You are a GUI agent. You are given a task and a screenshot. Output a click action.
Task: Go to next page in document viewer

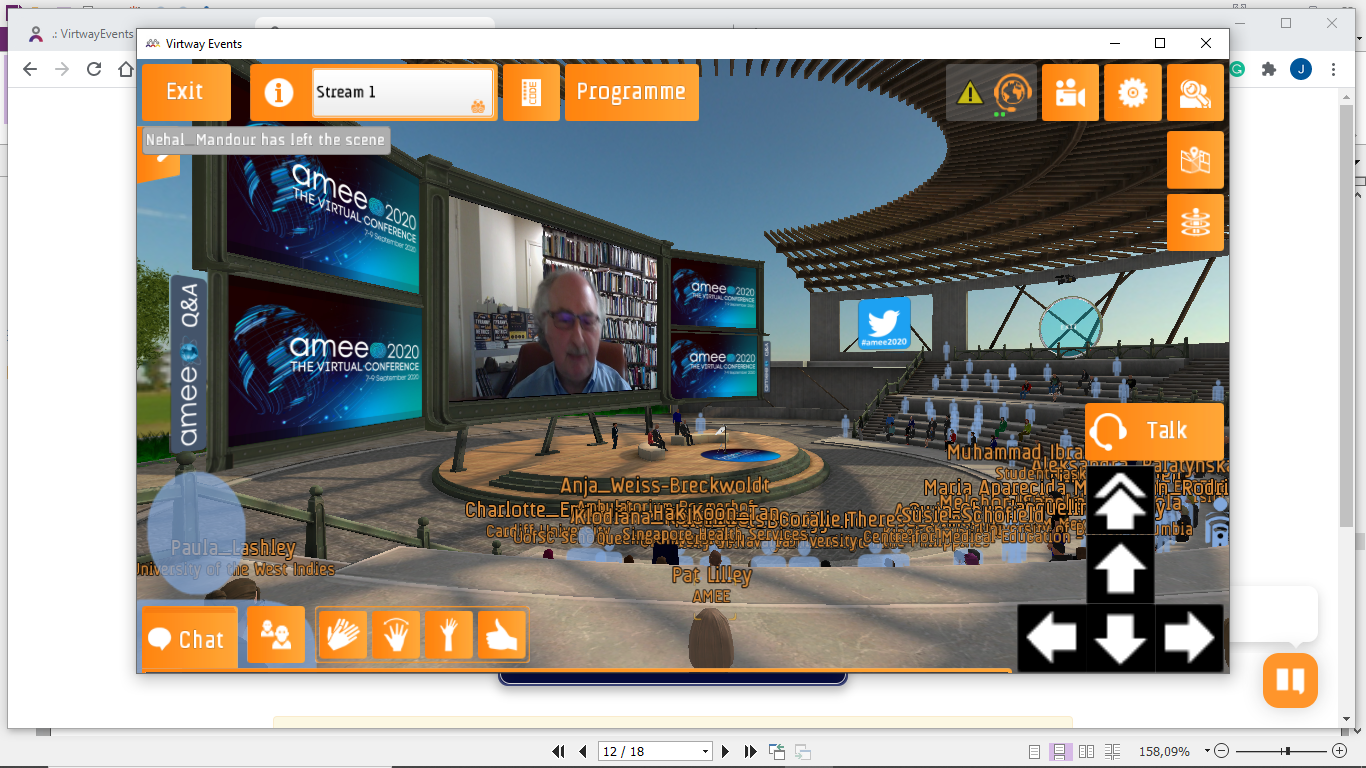point(726,751)
